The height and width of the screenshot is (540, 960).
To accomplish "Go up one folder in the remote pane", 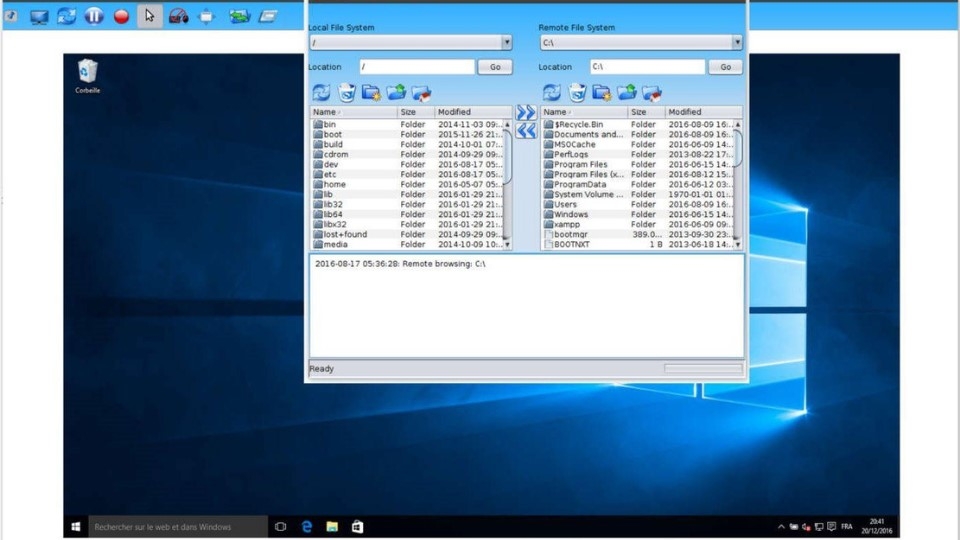I will [627, 93].
